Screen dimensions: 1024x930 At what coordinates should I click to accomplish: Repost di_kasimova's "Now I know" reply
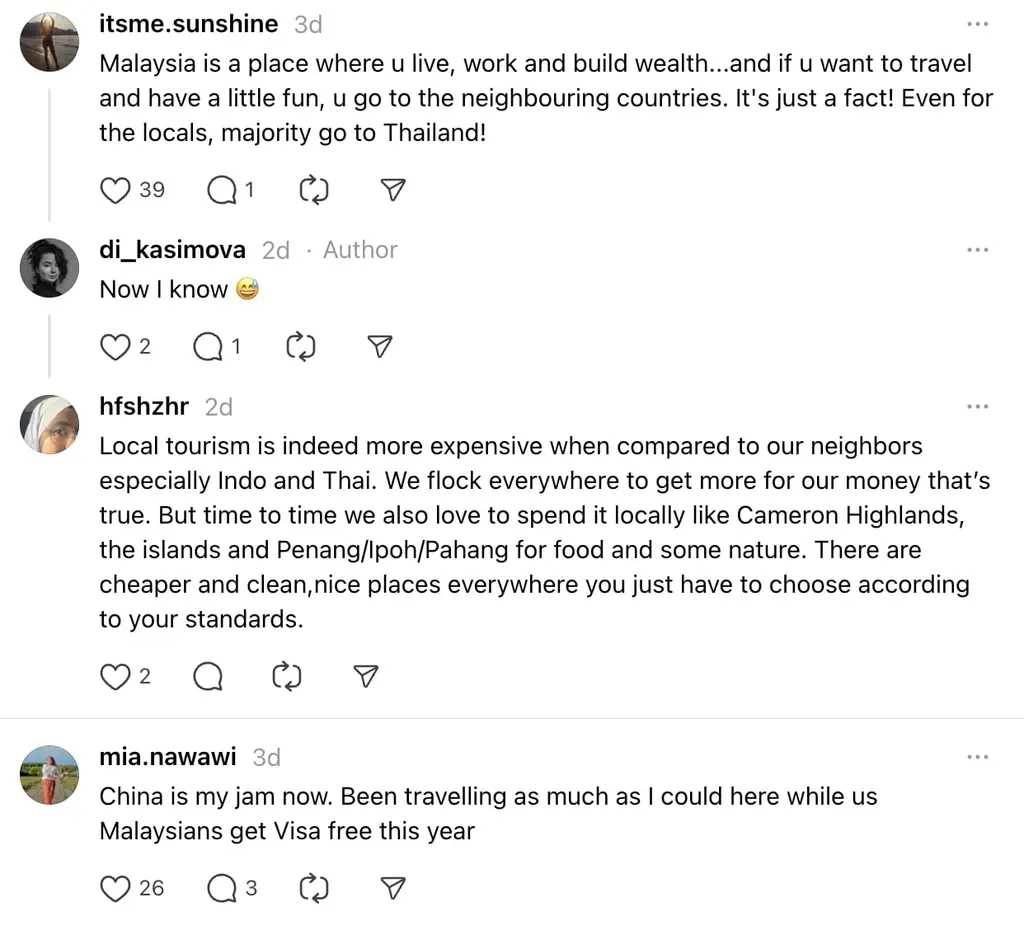(x=300, y=347)
